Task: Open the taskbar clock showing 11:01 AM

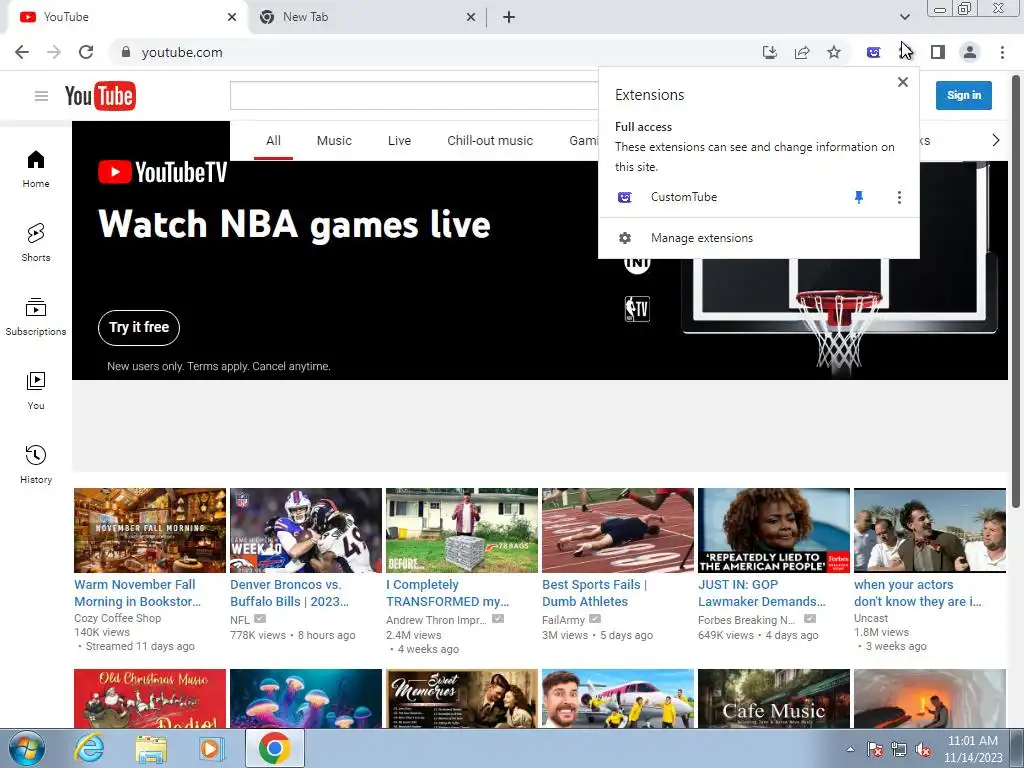Action: (x=972, y=749)
